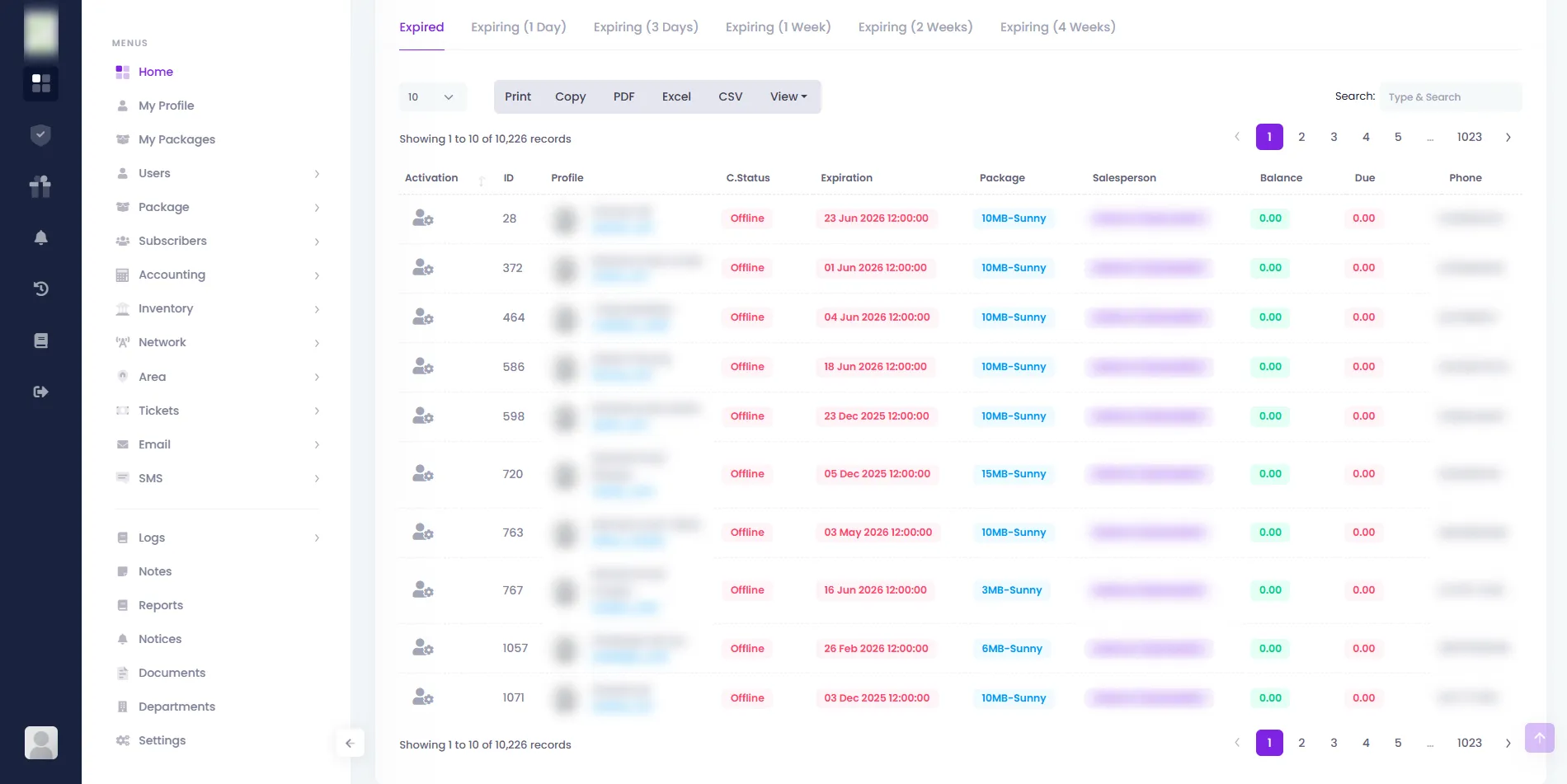
Task: Open Notices in the sidebar
Action: click(x=160, y=639)
